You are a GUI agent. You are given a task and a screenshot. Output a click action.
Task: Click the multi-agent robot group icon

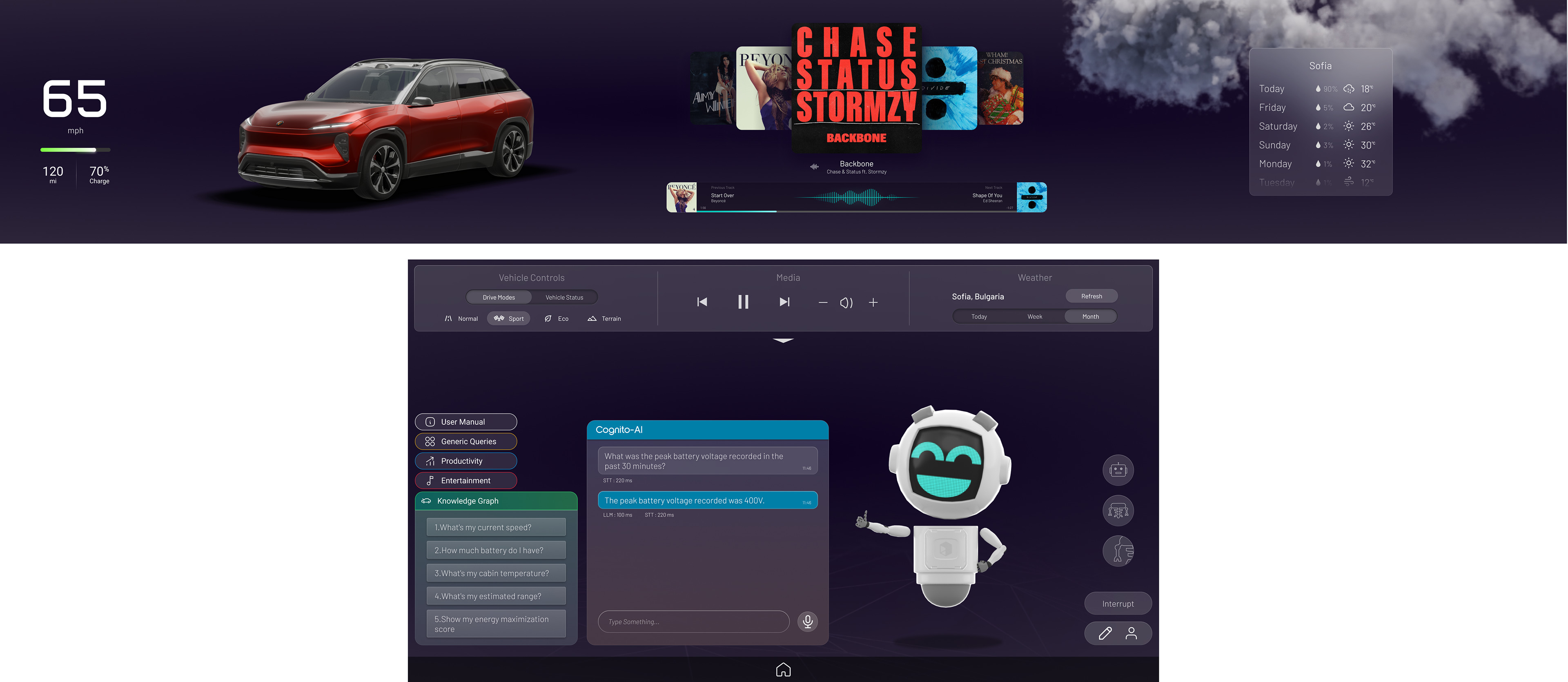[1118, 511]
